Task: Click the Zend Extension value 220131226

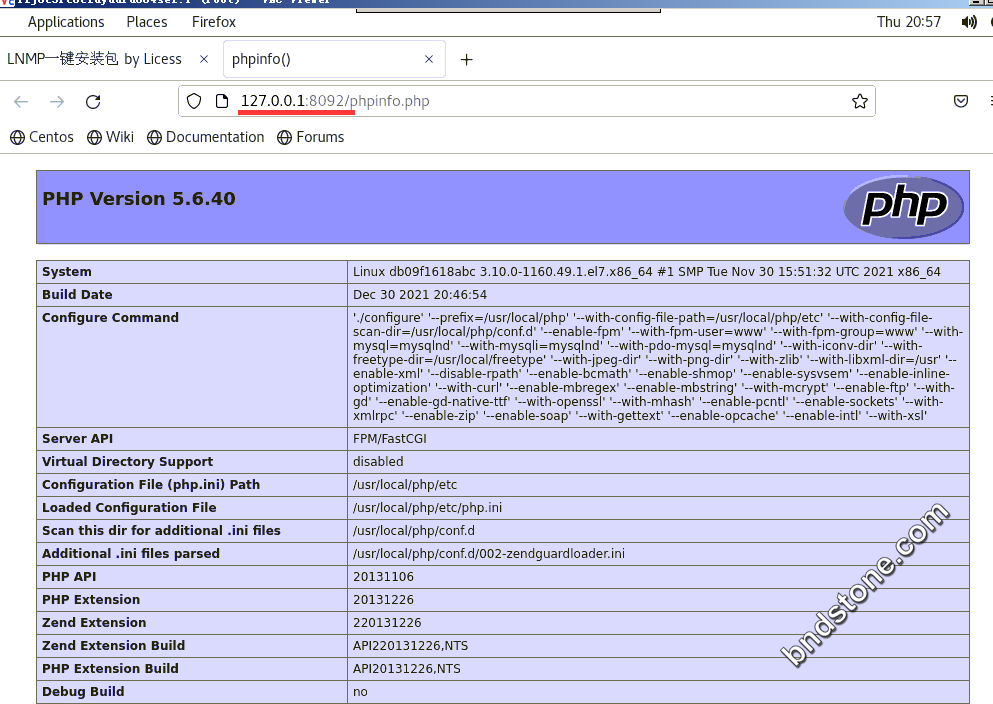Action: [x=387, y=623]
